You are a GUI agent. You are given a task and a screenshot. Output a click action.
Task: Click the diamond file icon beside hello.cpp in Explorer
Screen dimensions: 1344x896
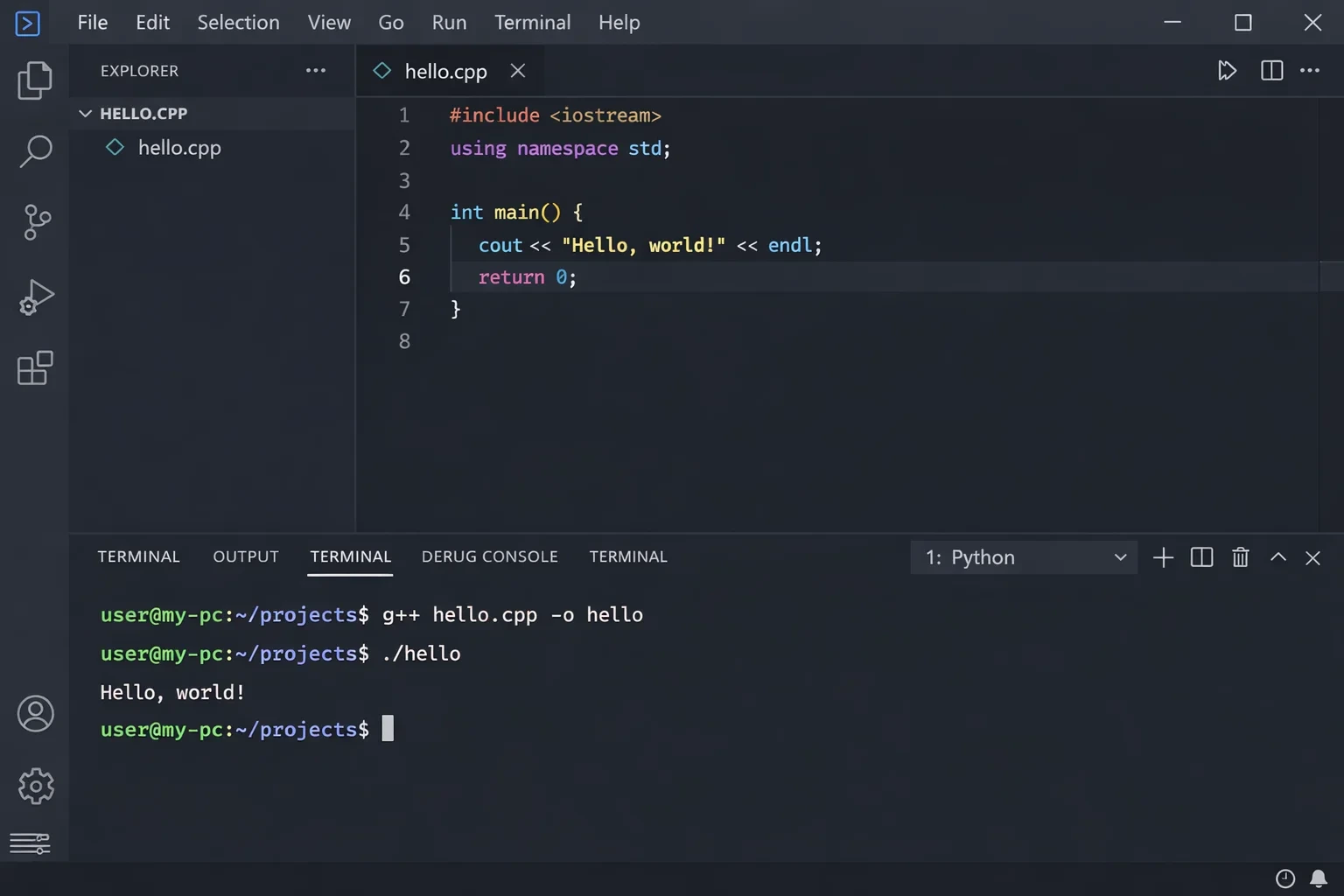pos(115,147)
